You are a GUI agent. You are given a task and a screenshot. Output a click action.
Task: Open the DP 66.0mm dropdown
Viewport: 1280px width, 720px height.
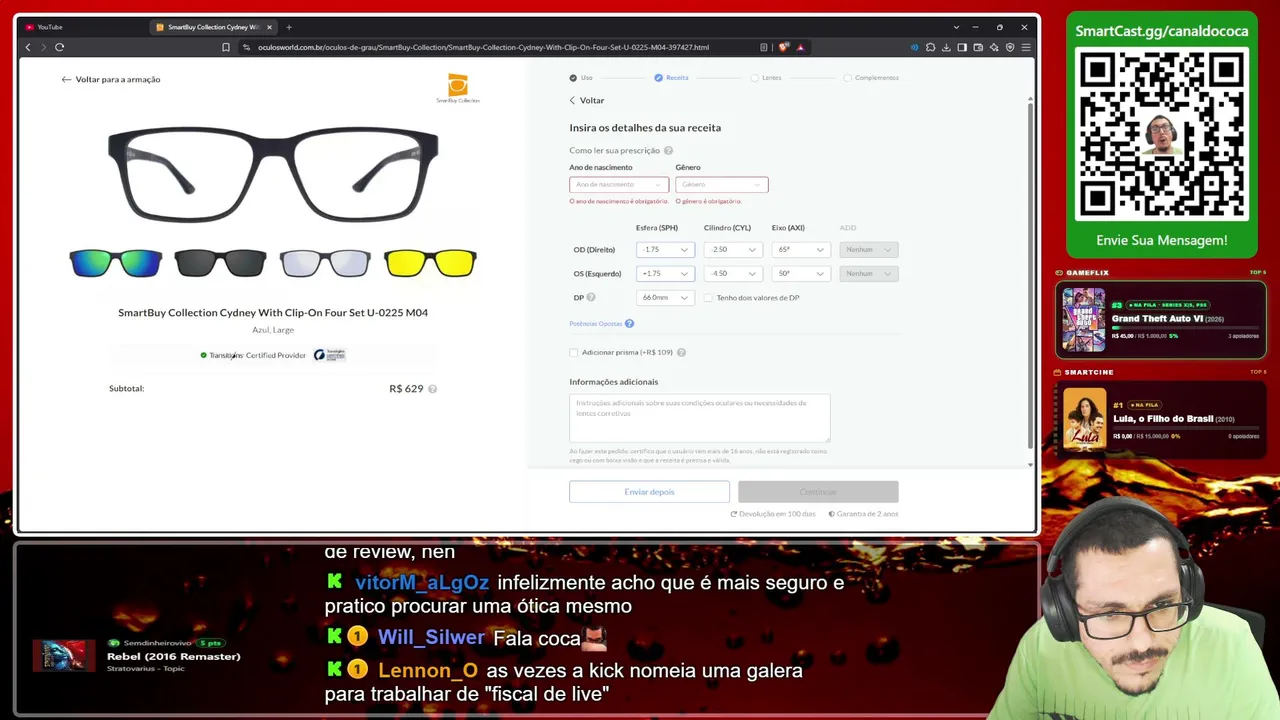(x=666, y=298)
